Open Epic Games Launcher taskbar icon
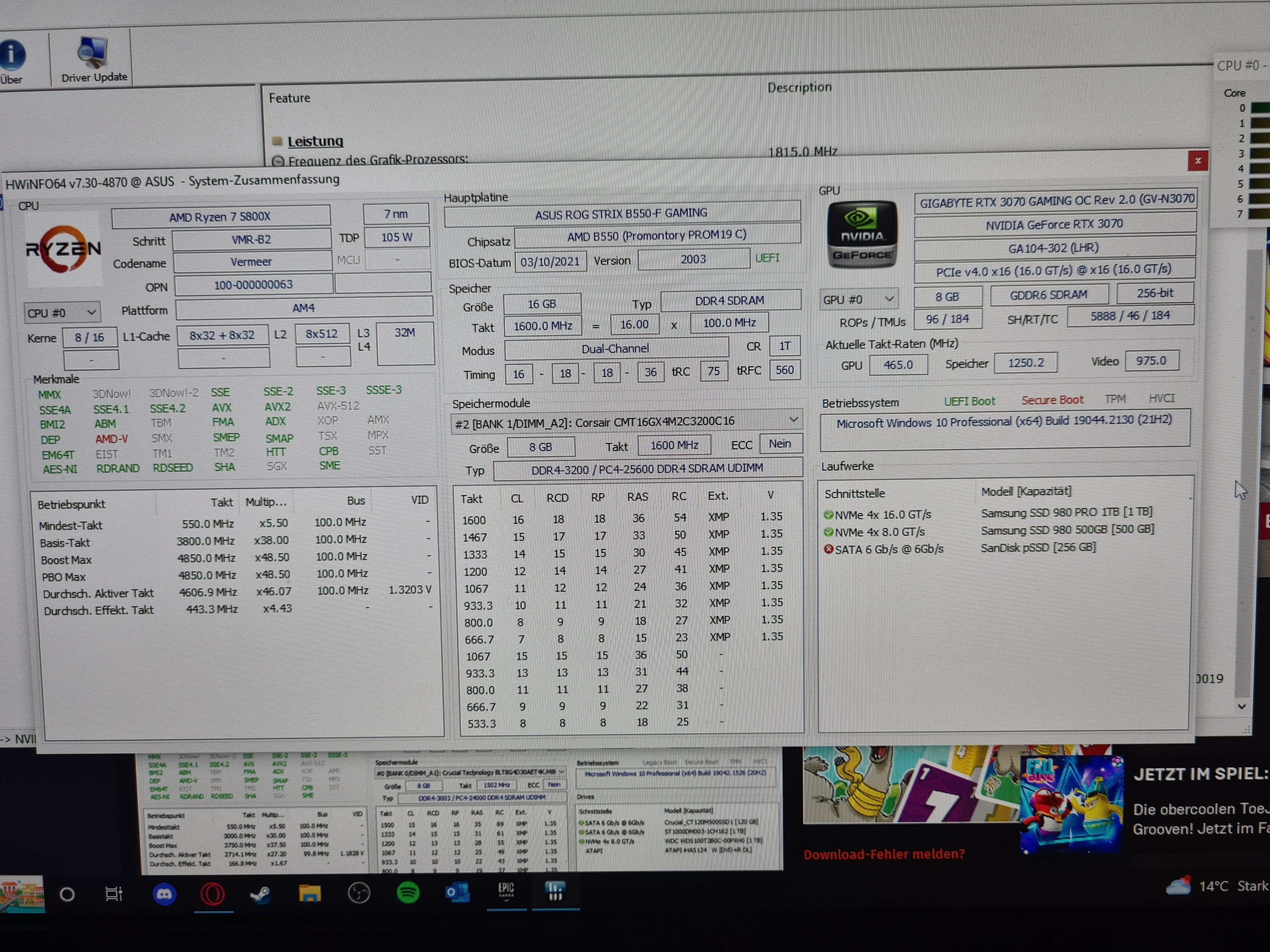 click(506, 891)
